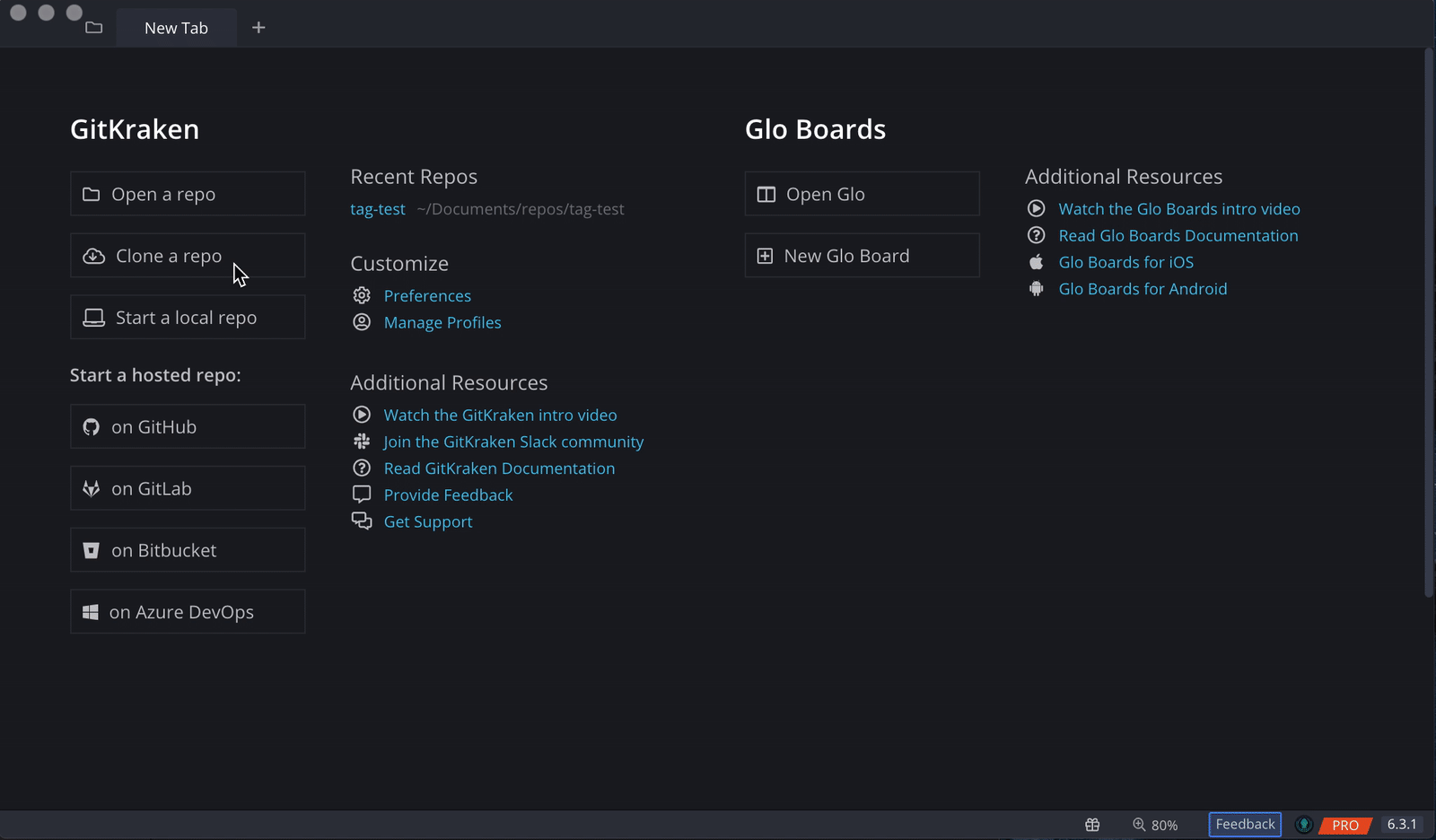1436x840 pixels.
Task: Click the Preferences gear icon
Action: 362,295
